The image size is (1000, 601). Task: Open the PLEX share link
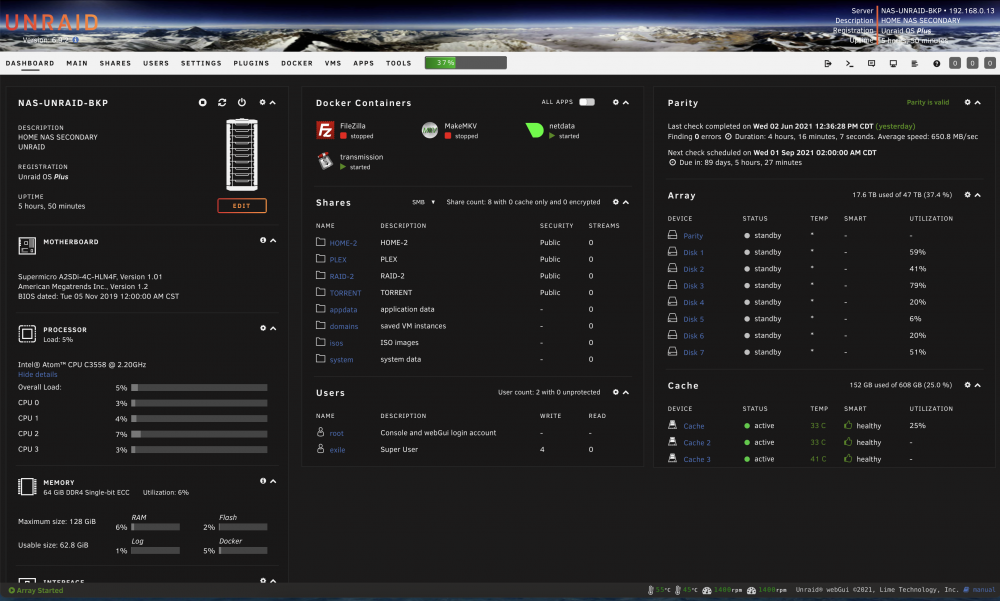click(338, 260)
